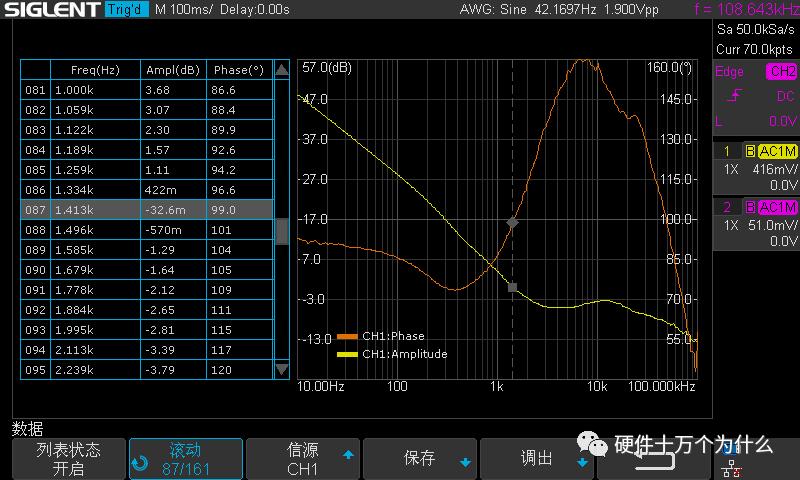800x480 pixels.
Task: Select table row 092 with 1.884k
Action: [147, 310]
